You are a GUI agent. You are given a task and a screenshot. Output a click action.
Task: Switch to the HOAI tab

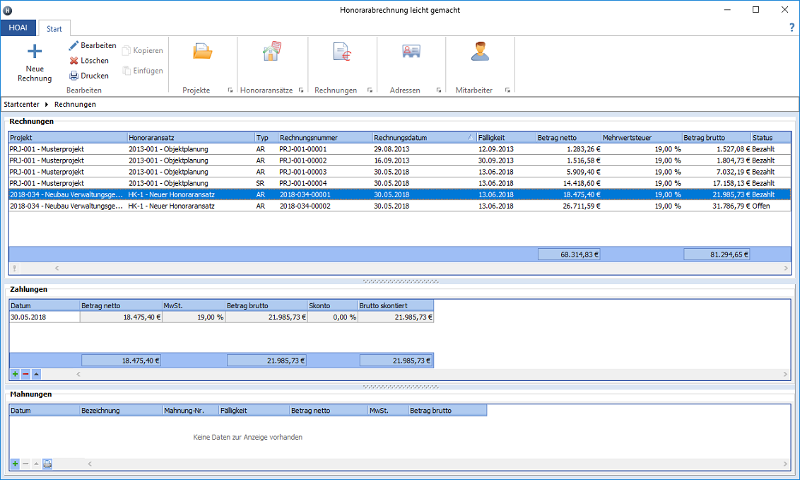(17, 29)
